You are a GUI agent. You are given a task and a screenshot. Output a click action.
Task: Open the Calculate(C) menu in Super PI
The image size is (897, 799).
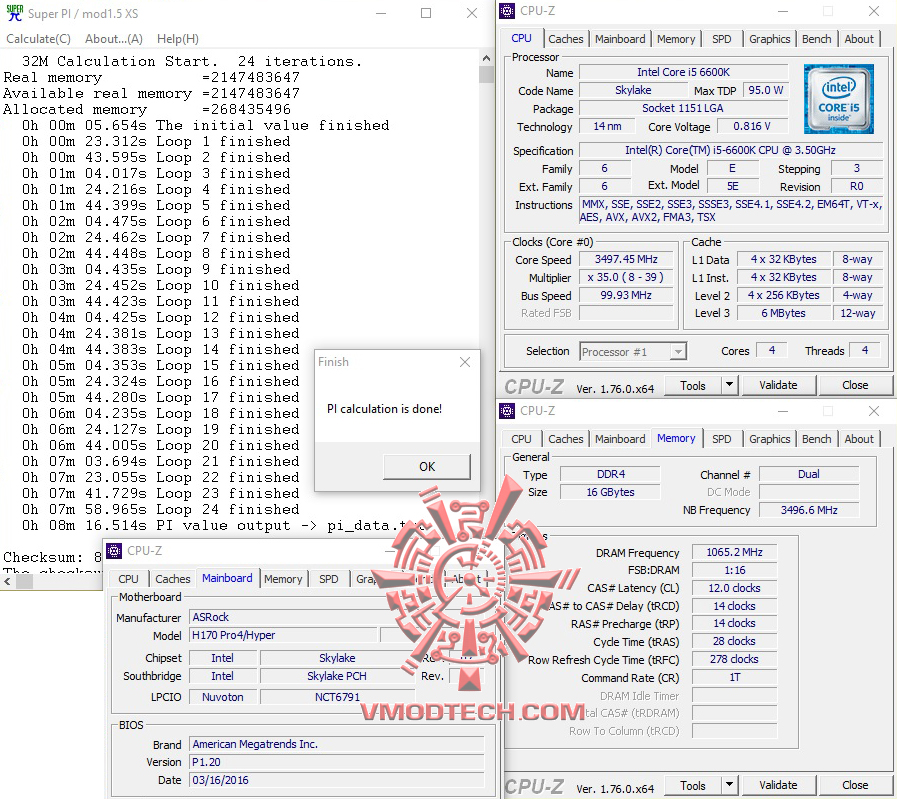point(38,39)
